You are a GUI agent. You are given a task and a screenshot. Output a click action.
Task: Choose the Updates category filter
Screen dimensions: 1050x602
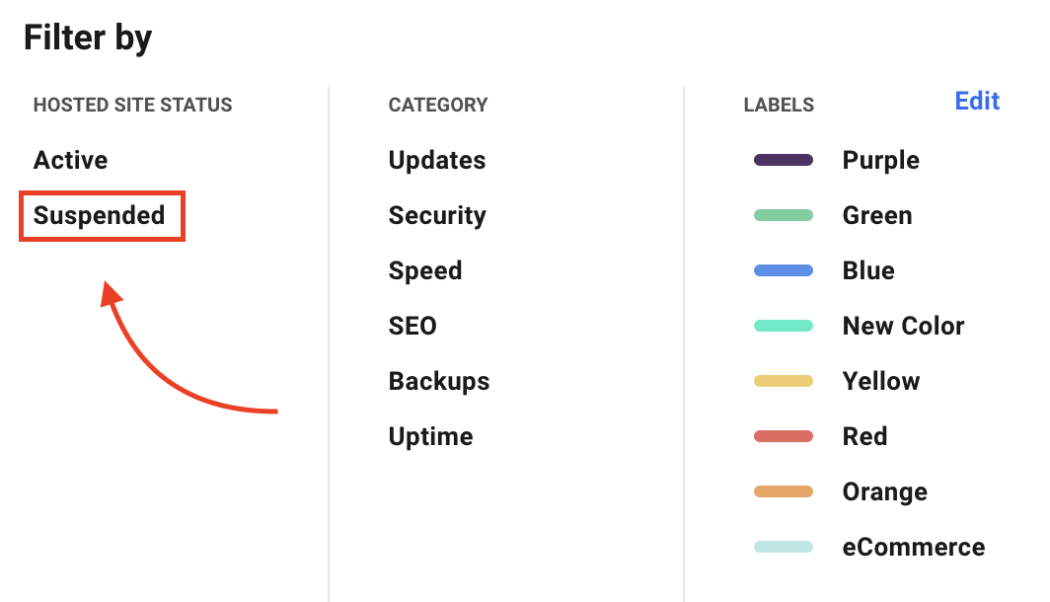(437, 160)
